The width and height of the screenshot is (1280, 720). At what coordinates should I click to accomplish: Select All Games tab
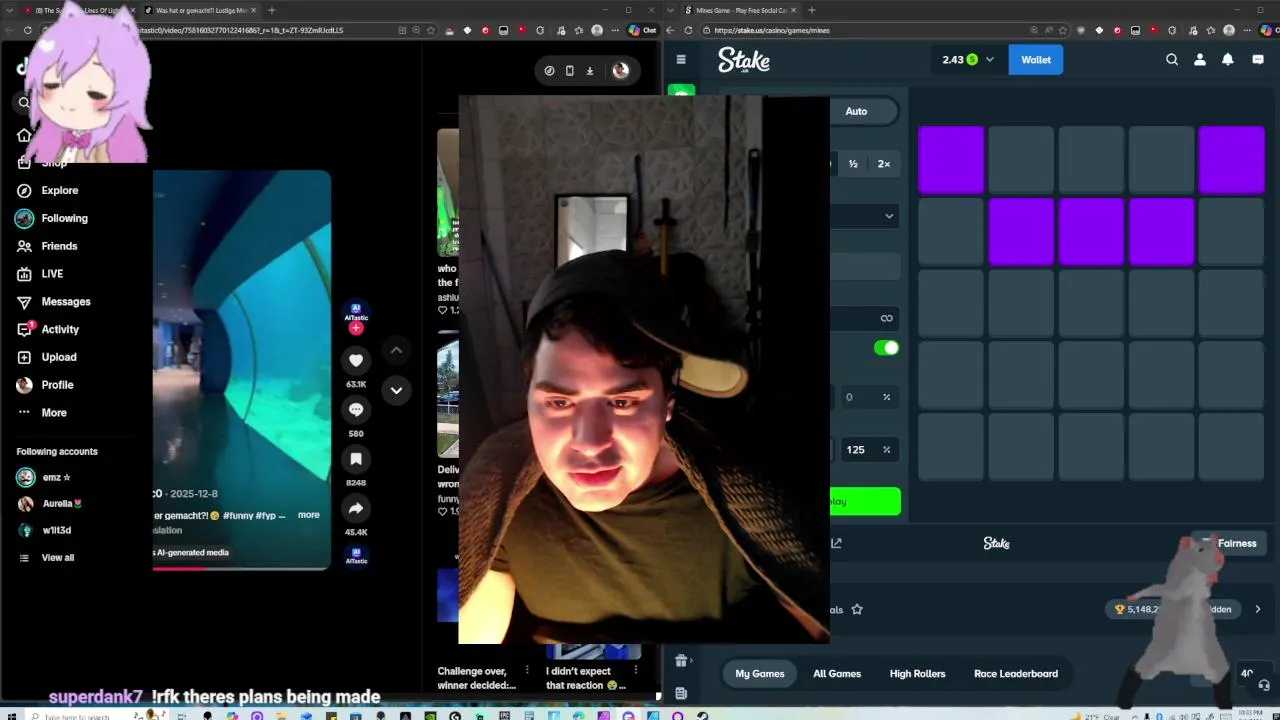(x=837, y=674)
